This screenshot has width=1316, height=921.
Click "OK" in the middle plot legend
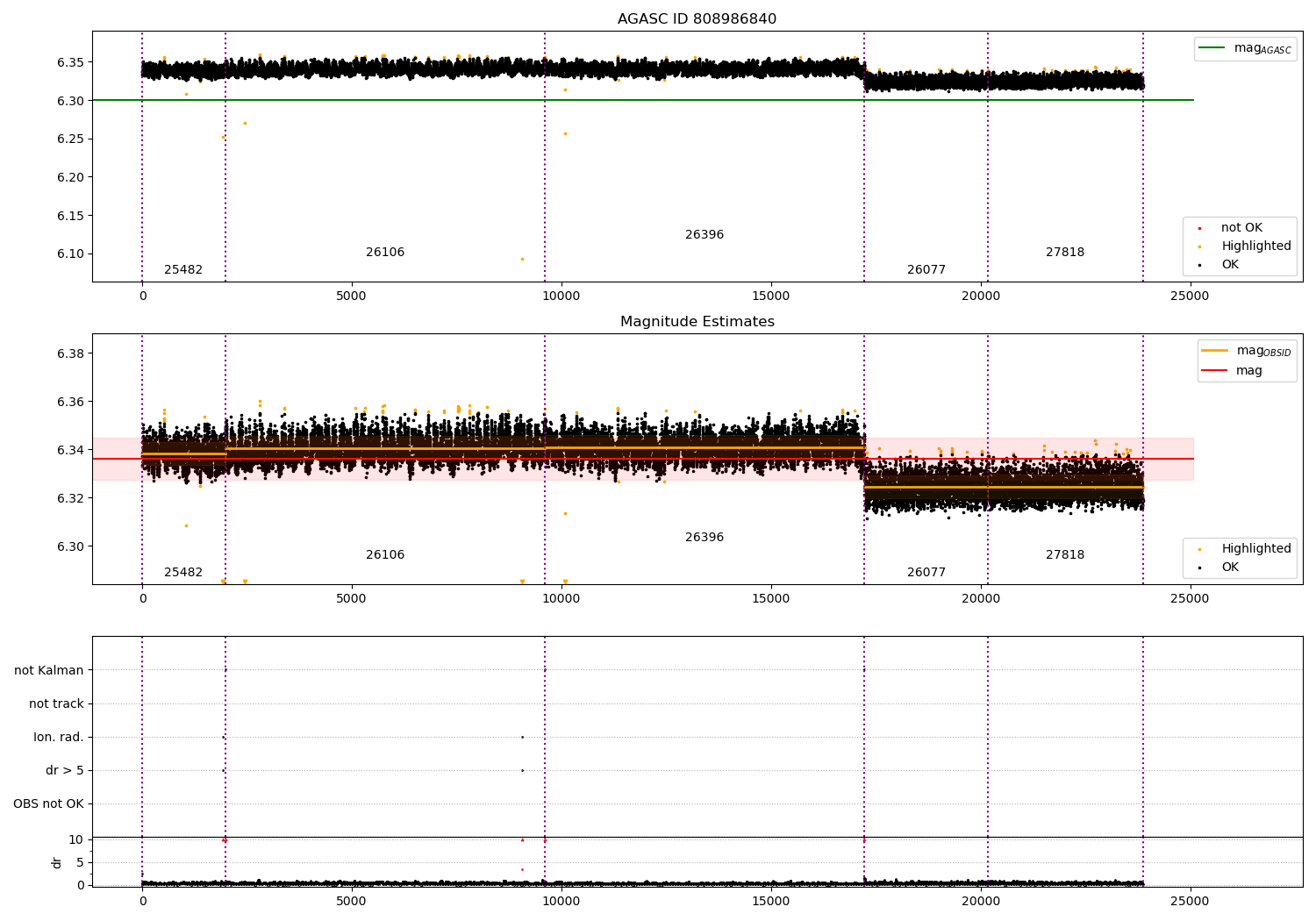pos(1230,567)
